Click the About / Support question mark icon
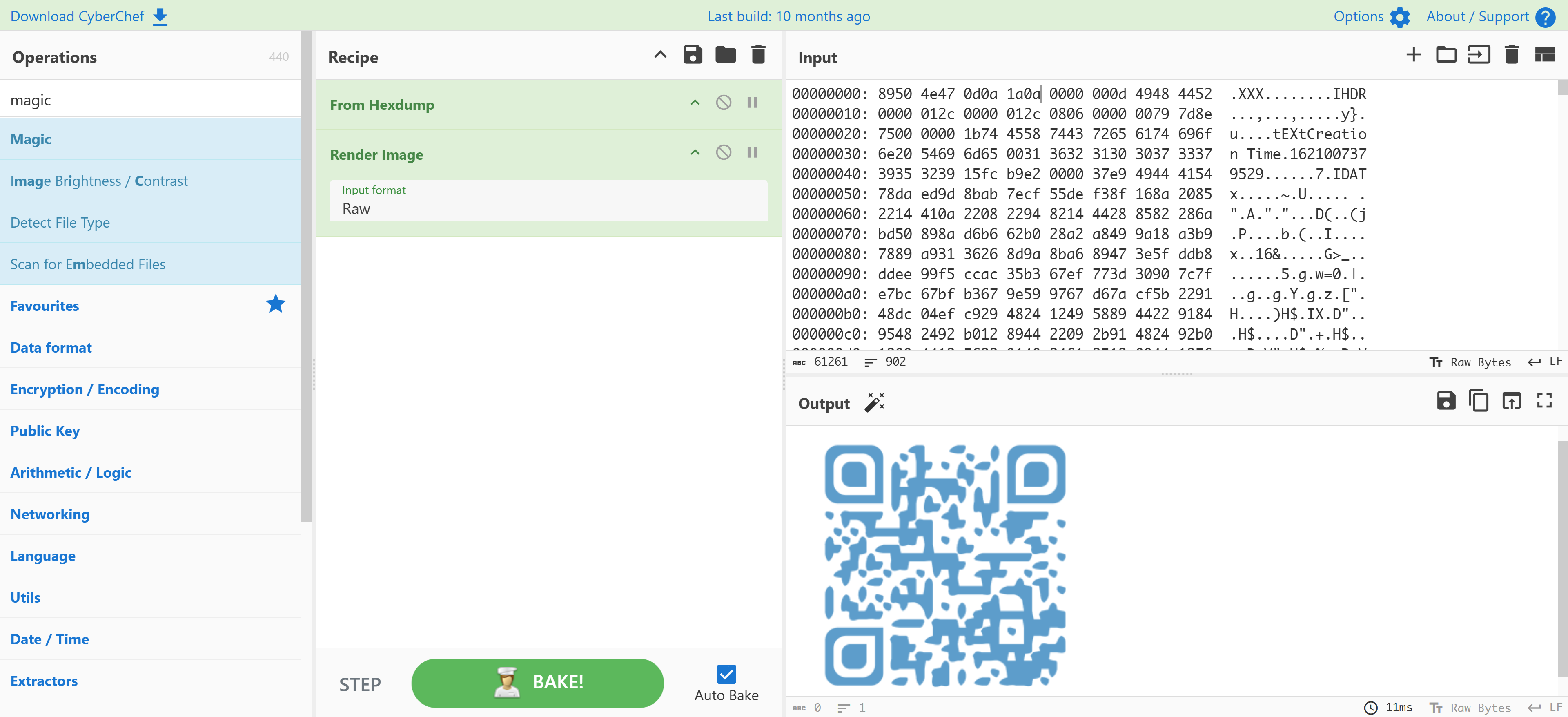1568x717 pixels. (x=1546, y=17)
